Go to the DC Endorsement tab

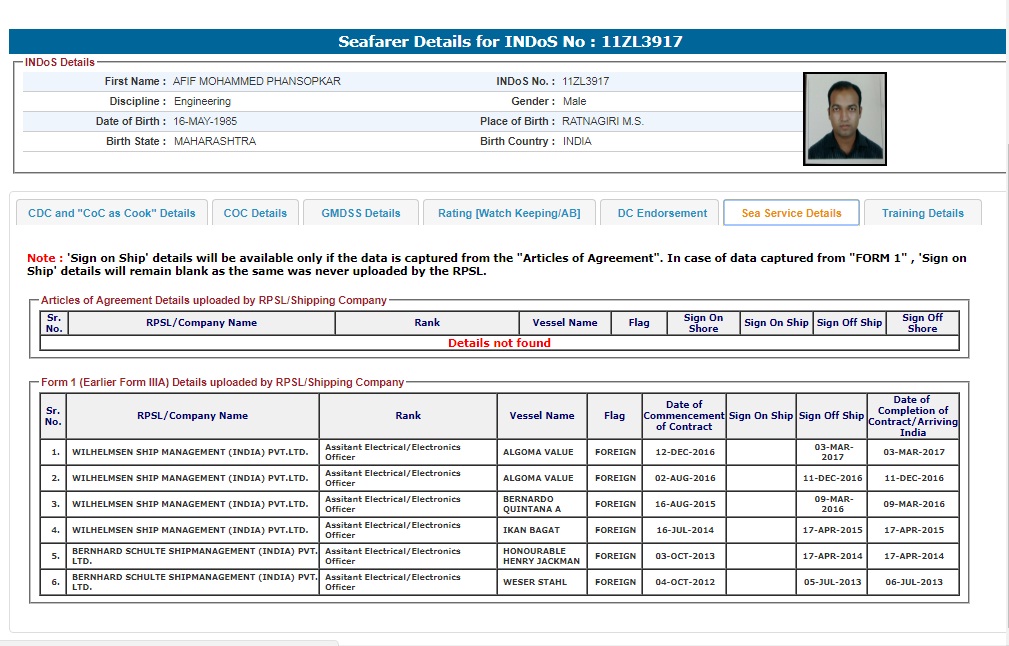(x=662, y=213)
